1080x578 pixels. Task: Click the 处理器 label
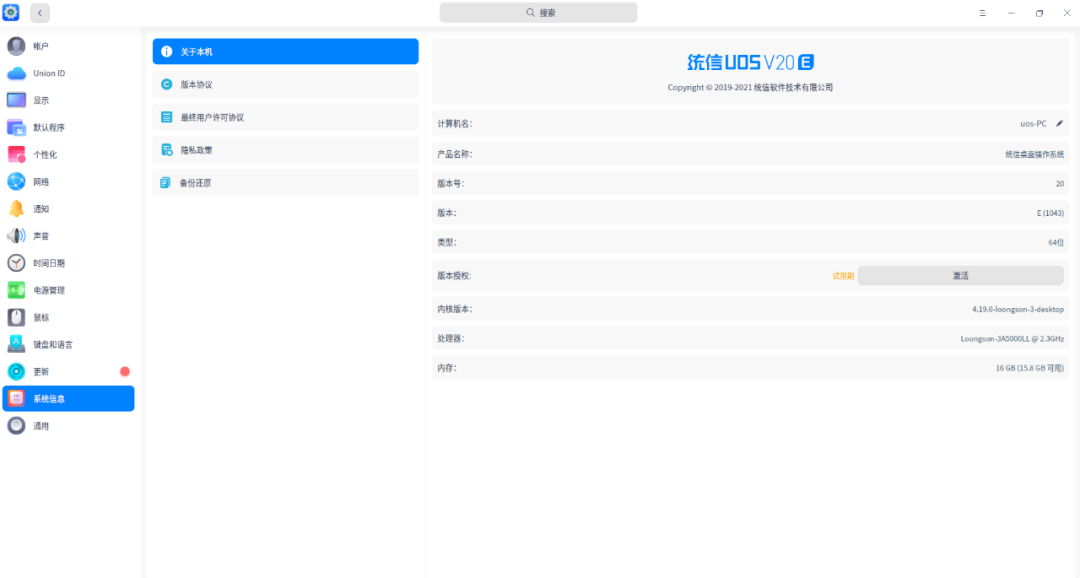pos(450,338)
